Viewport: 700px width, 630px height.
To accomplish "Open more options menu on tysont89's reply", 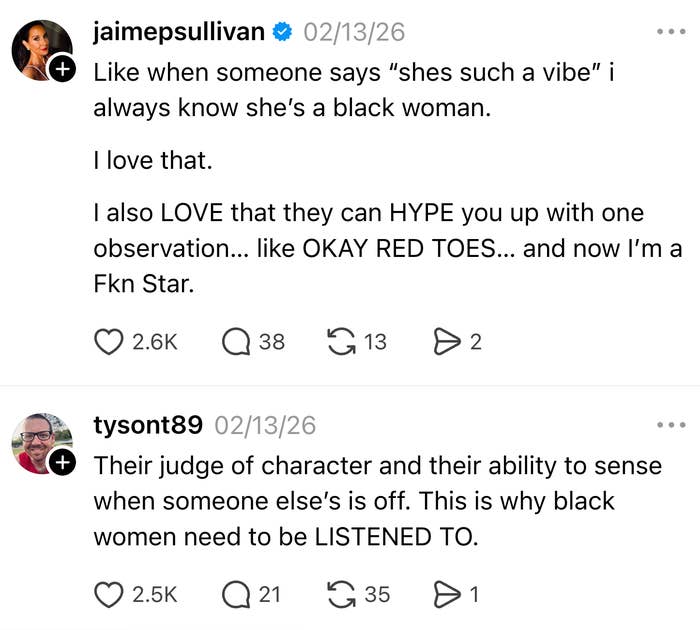I will (671, 425).
